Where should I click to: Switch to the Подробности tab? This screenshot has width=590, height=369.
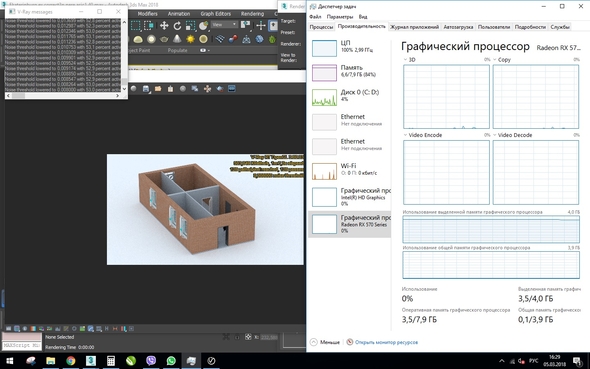(530, 27)
